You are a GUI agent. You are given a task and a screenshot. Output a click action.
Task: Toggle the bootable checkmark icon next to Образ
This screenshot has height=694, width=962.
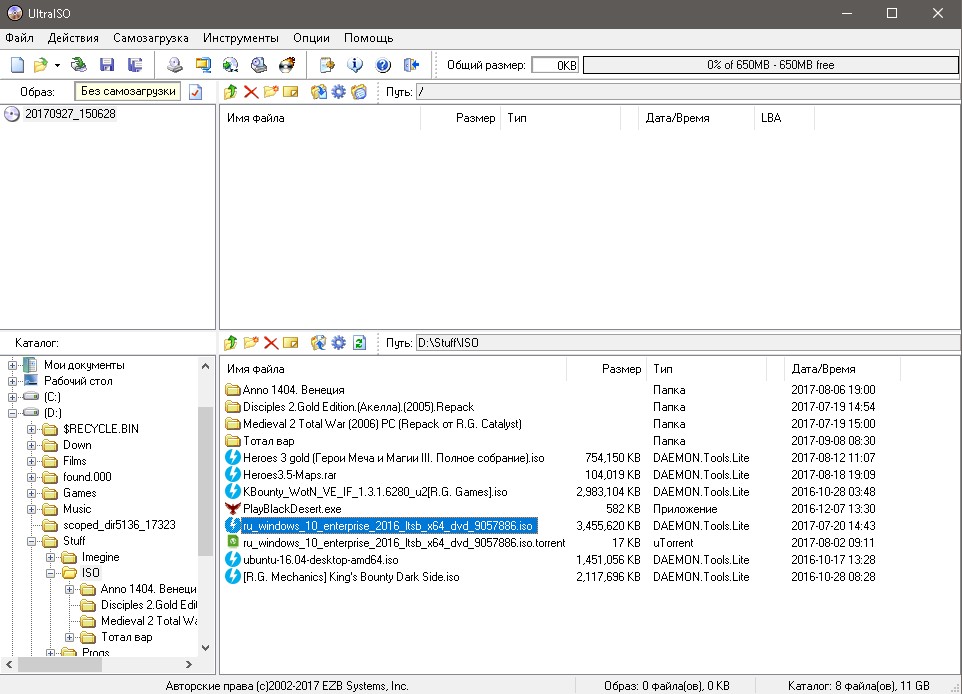(196, 92)
